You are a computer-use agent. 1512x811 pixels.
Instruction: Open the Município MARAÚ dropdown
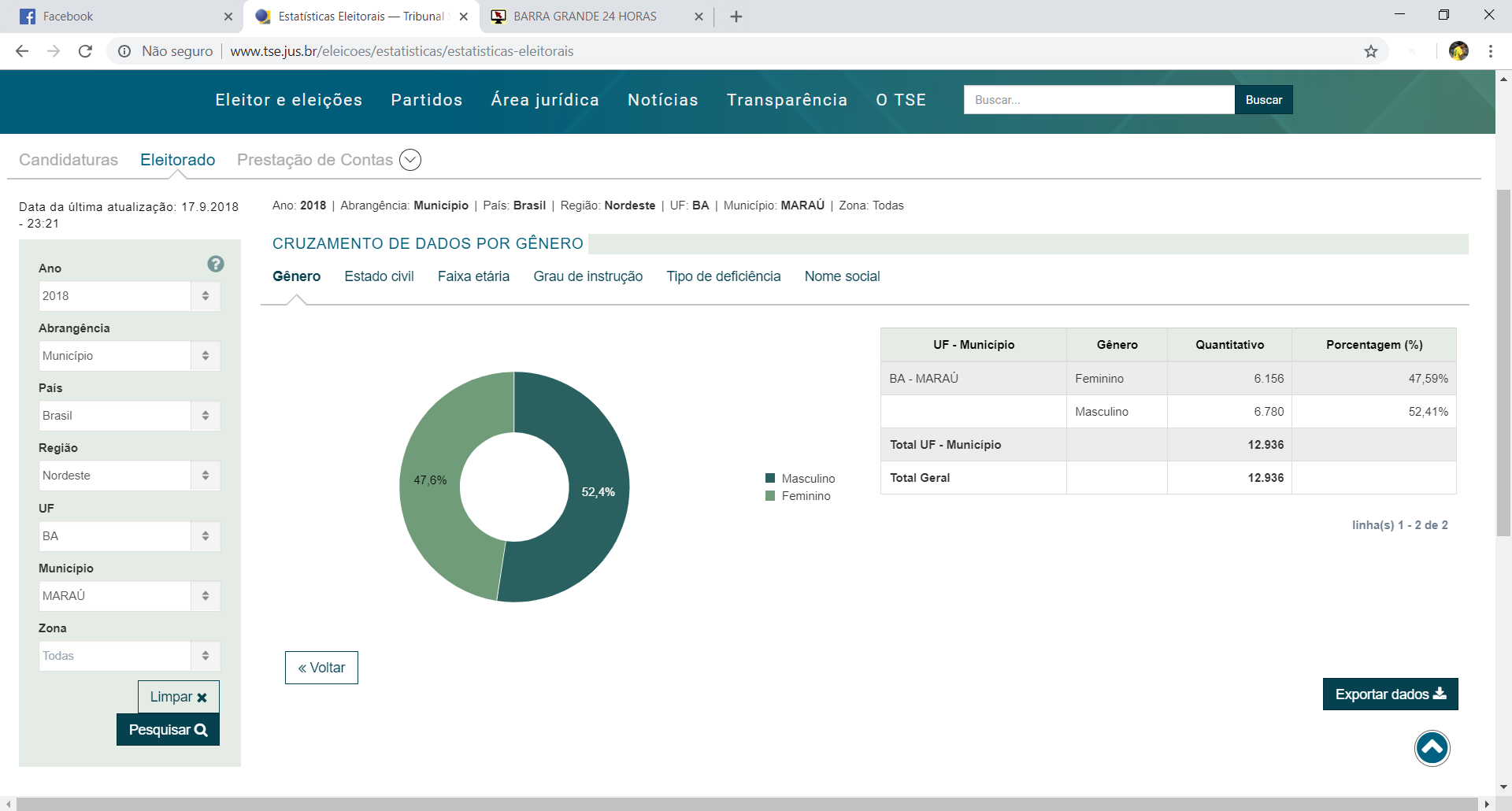[129, 596]
